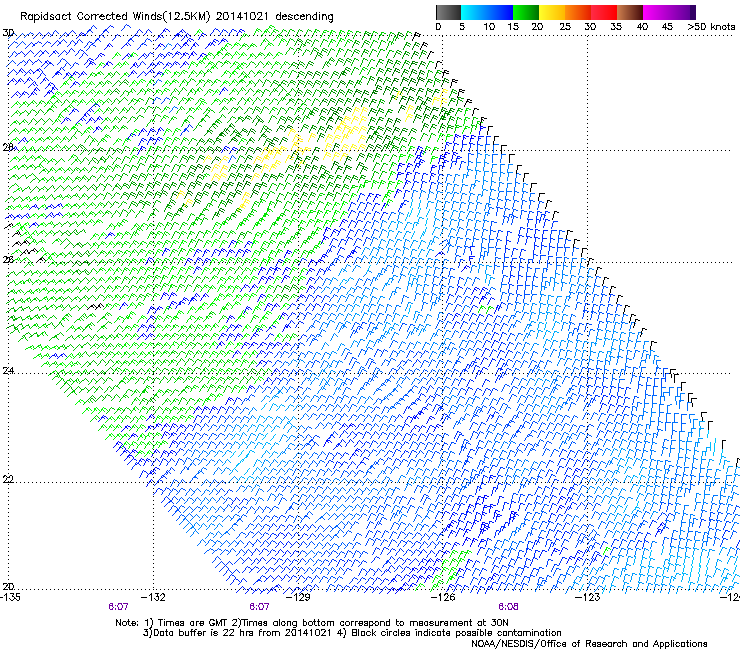Click the red 30-35 knots legend swatch

tap(604, 12)
